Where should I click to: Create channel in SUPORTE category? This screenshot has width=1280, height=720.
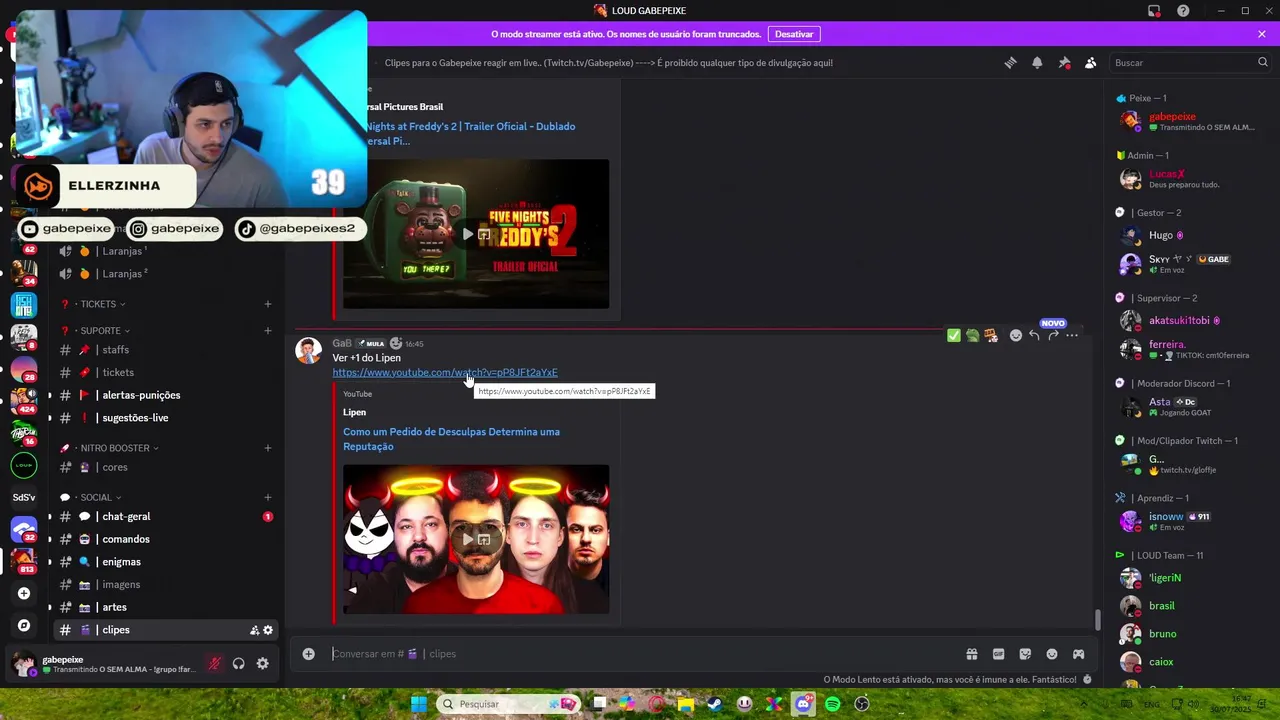point(268,331)
